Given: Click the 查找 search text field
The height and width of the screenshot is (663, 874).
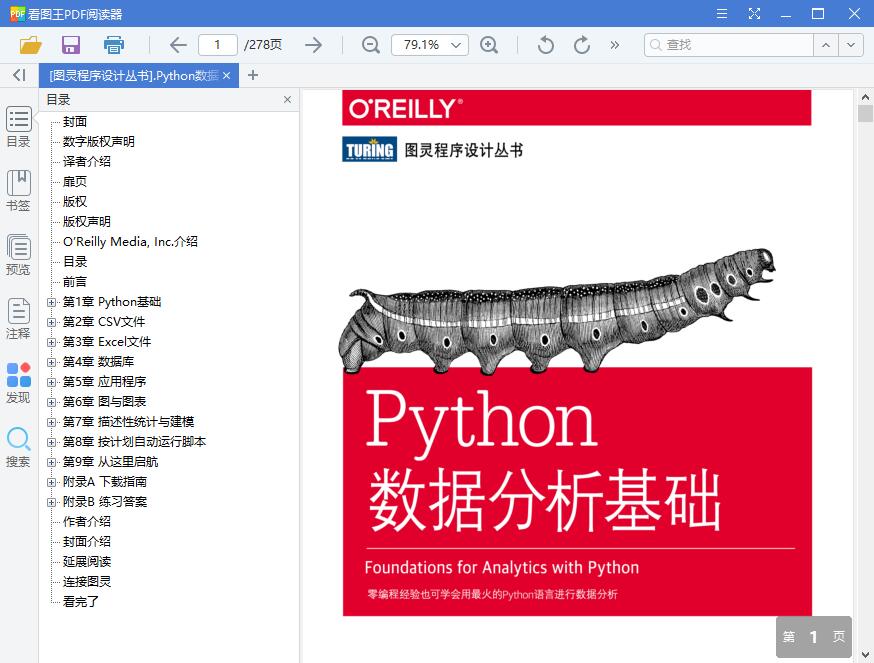Looking at the screenshot, I should (x=729, y=45).
